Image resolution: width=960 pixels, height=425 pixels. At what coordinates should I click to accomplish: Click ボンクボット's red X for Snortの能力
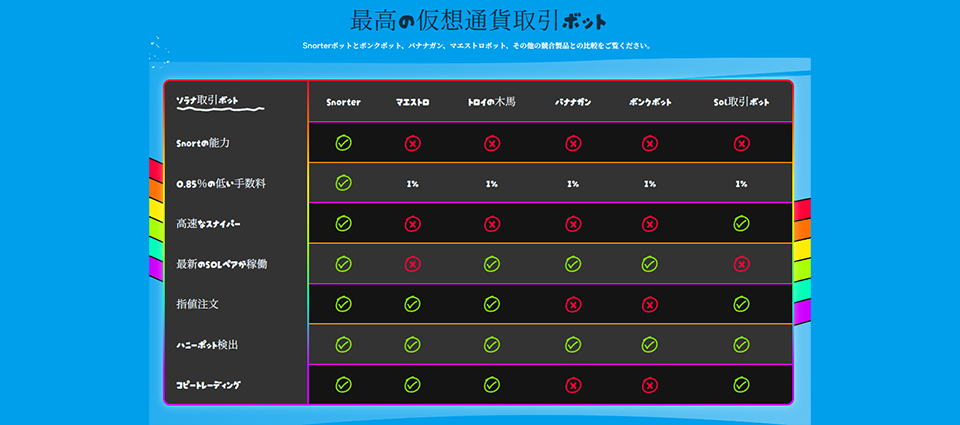coord(650,144)
